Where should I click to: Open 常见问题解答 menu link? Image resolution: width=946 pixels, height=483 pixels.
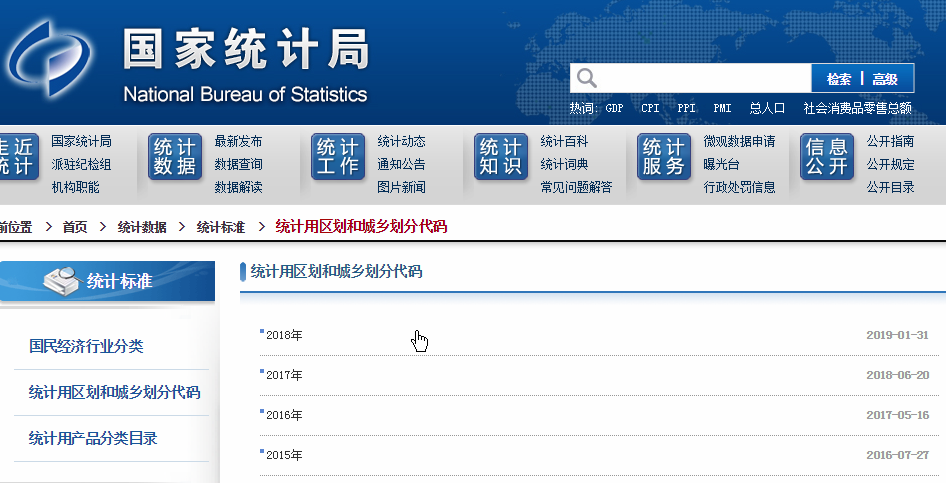click(x=576, y=187)
